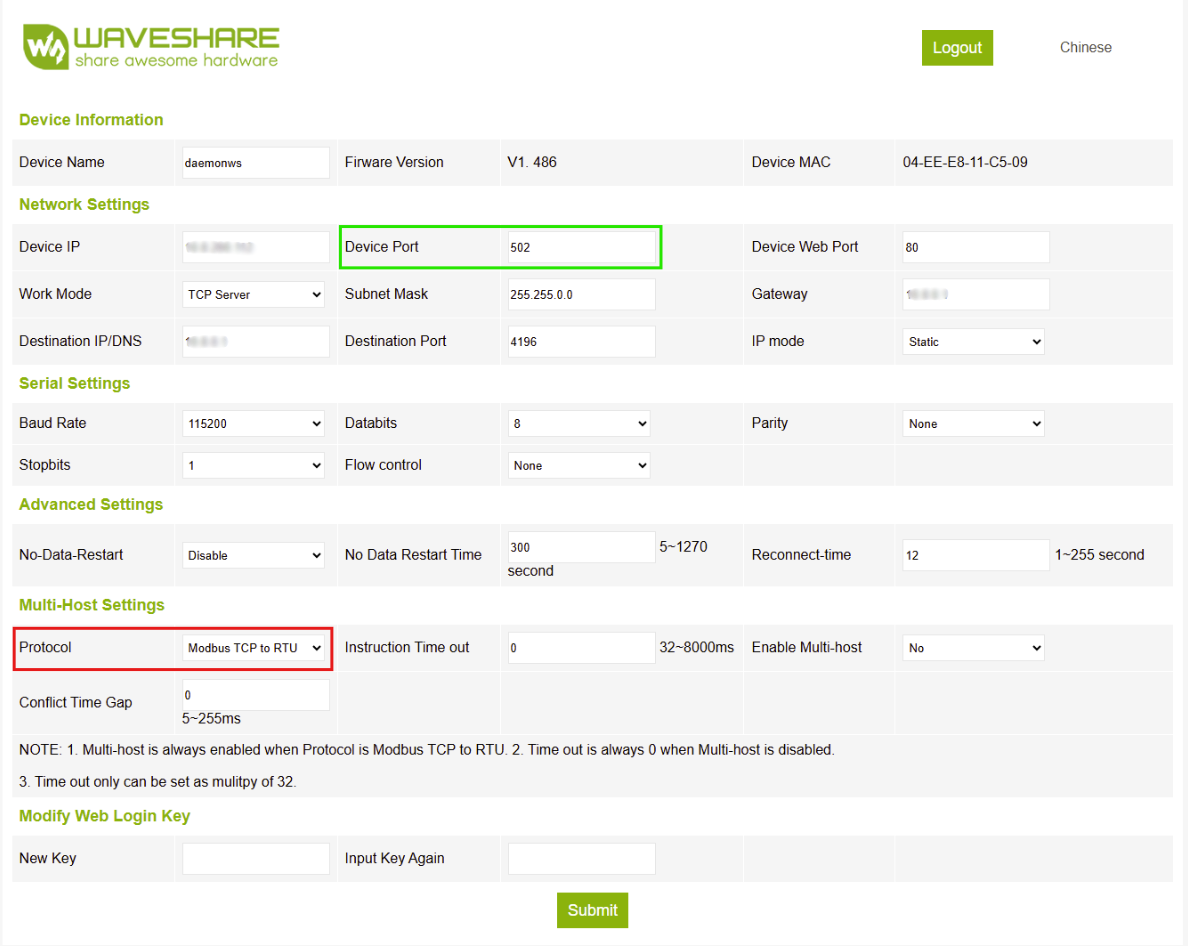Expand the Parity dropdown
This screenshot has height=946, width=1188.
[x=973, y=424]
